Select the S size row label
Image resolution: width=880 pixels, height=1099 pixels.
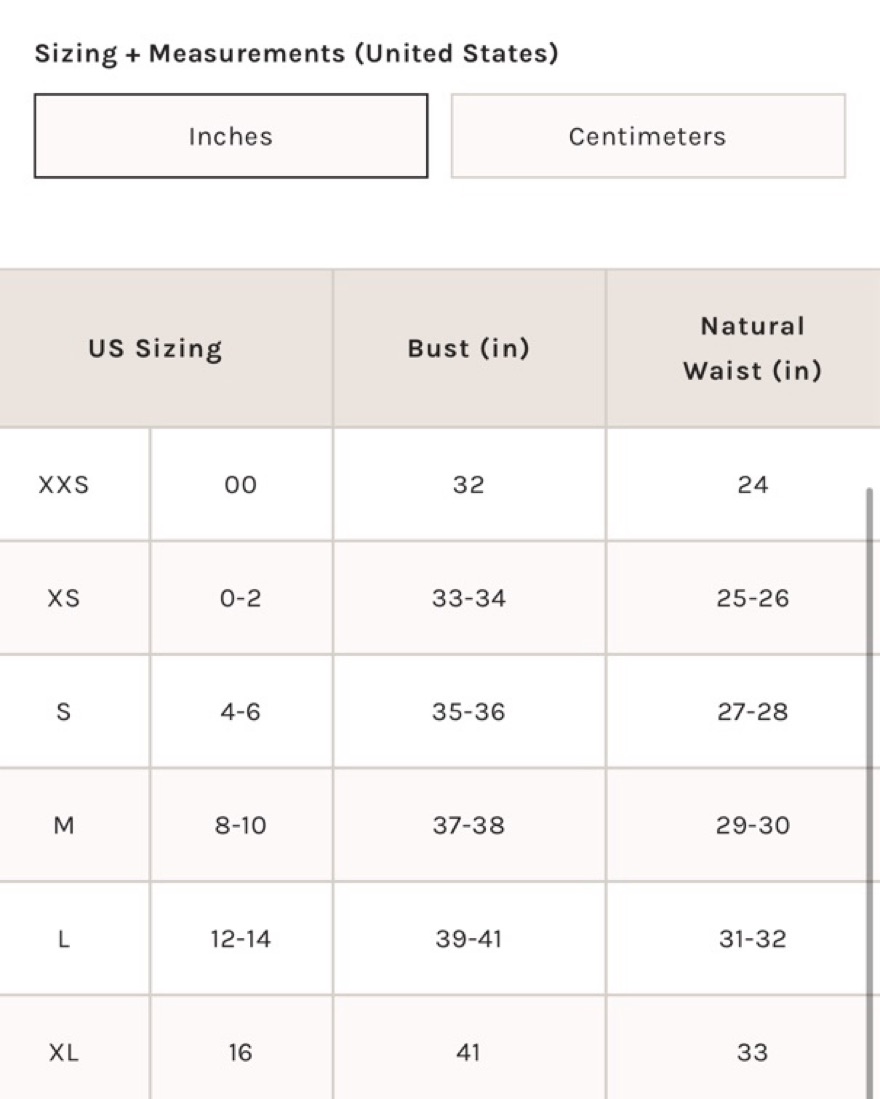click(x=64, y=711)
